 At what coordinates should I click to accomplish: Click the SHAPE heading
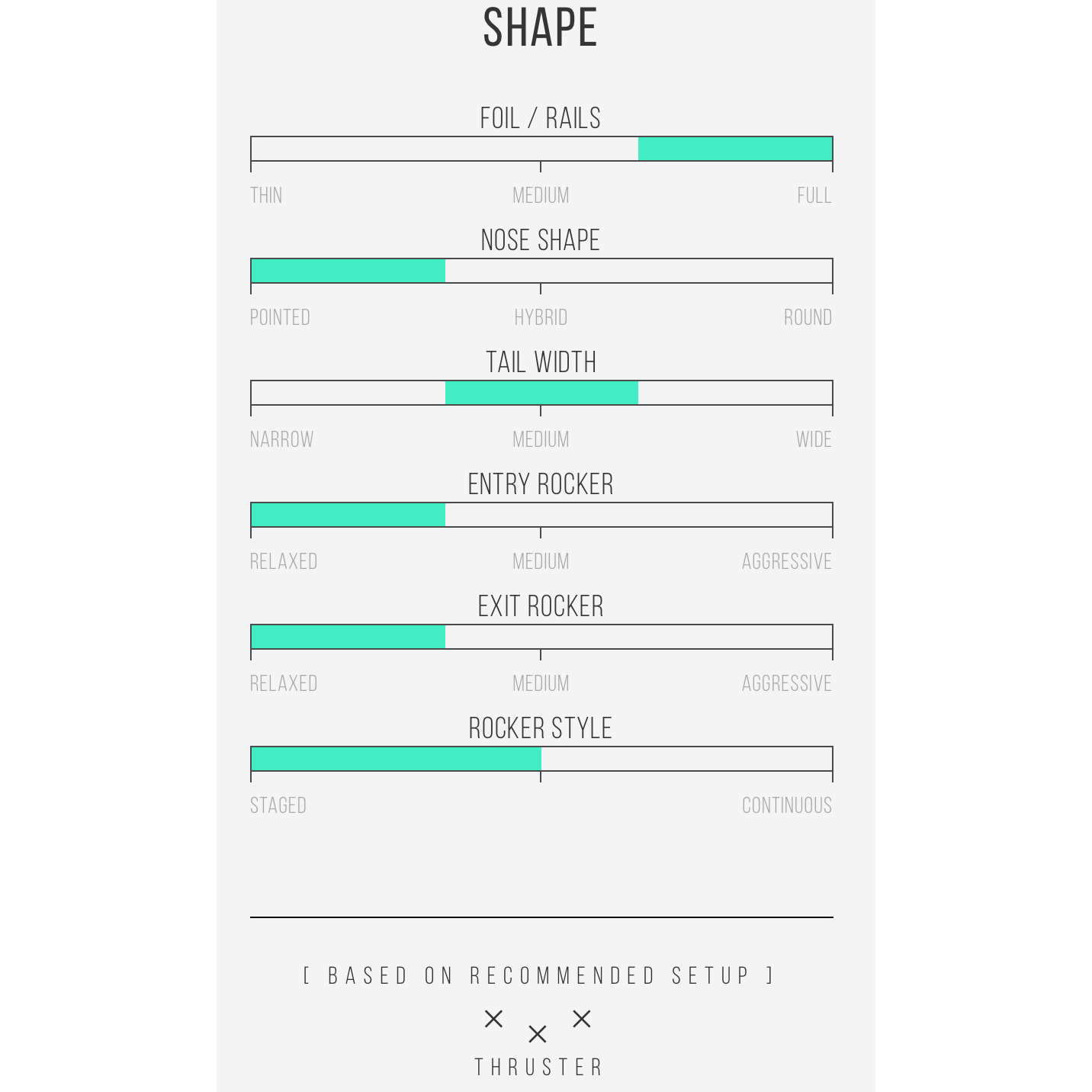click(540, 28)
